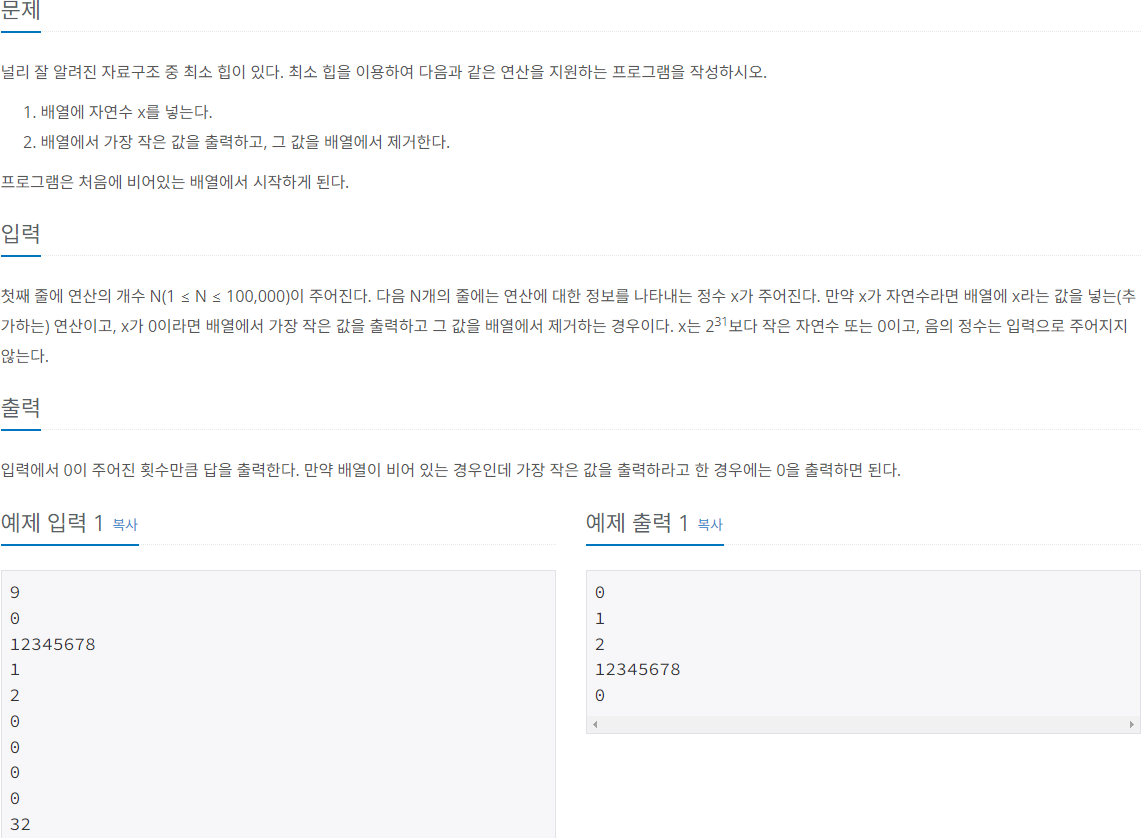Click the 문제 section heading
Screen dimensions: 1143x838
tap(20, 11)
